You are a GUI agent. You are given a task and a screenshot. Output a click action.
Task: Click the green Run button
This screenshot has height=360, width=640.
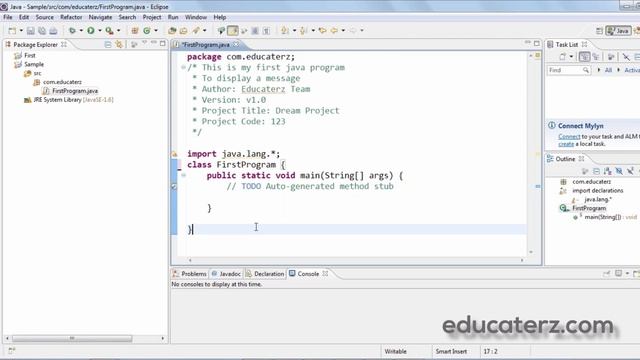[x=91, y=31]
